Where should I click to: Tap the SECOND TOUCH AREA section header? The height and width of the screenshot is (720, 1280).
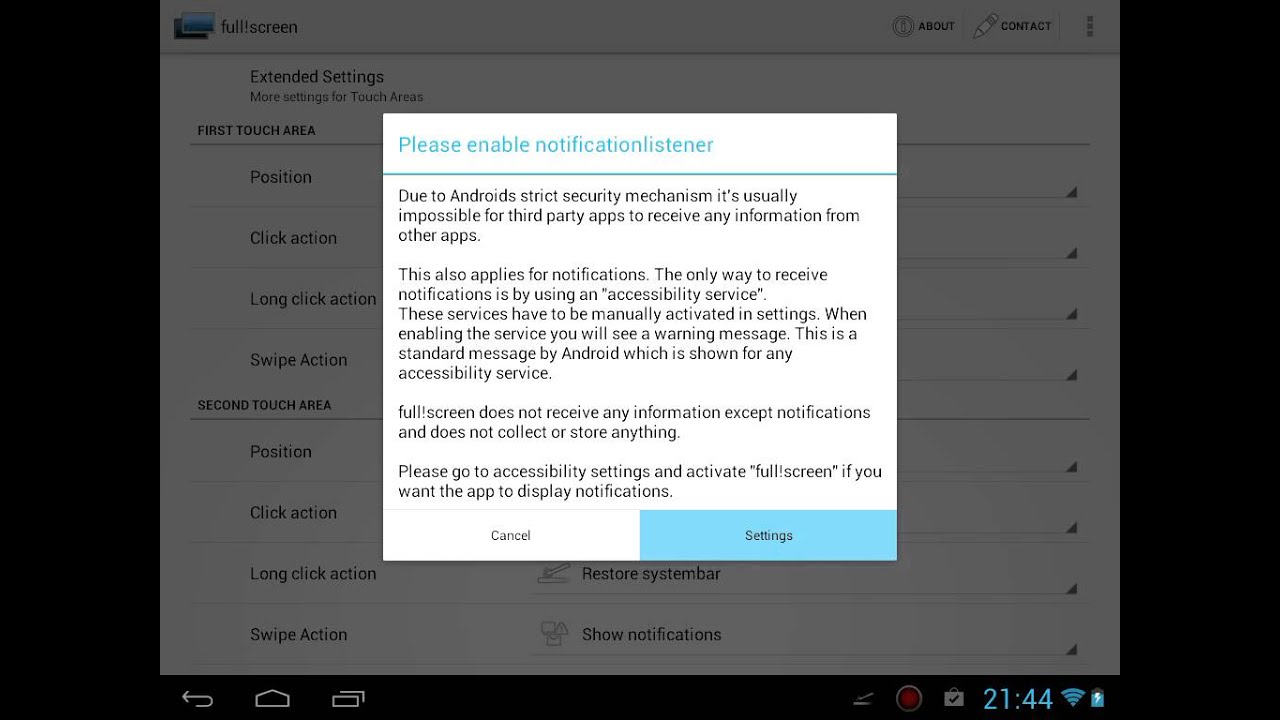tap(264, 405)
